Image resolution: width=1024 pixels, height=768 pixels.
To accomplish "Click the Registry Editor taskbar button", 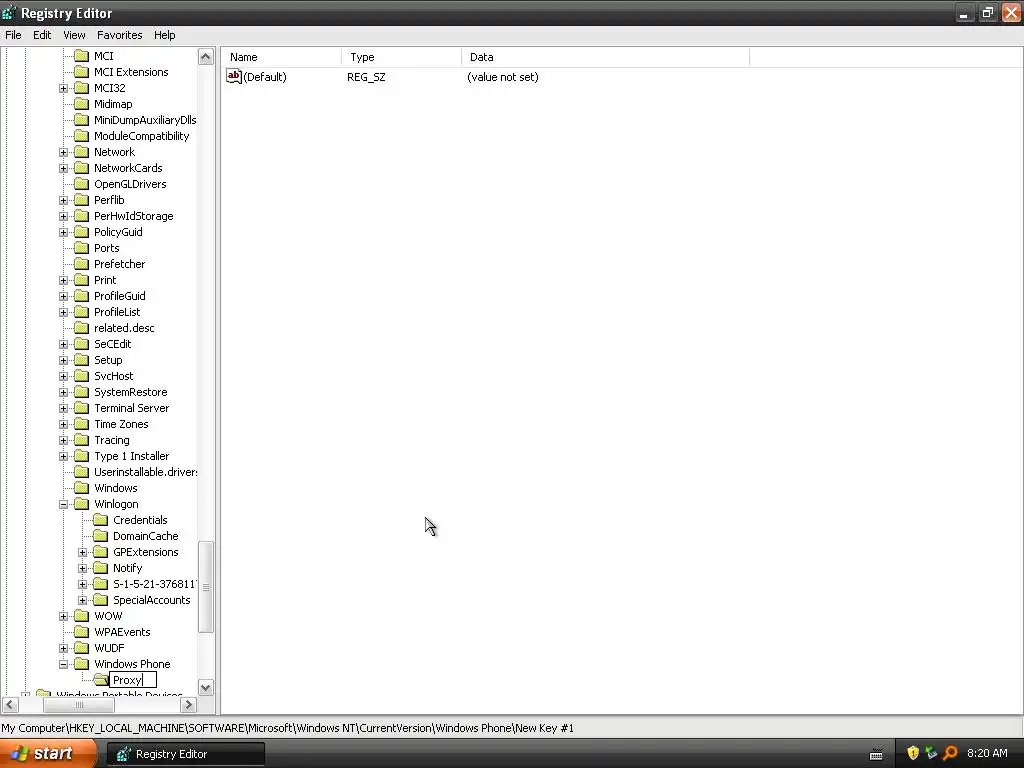I will (x=185, y=754).
